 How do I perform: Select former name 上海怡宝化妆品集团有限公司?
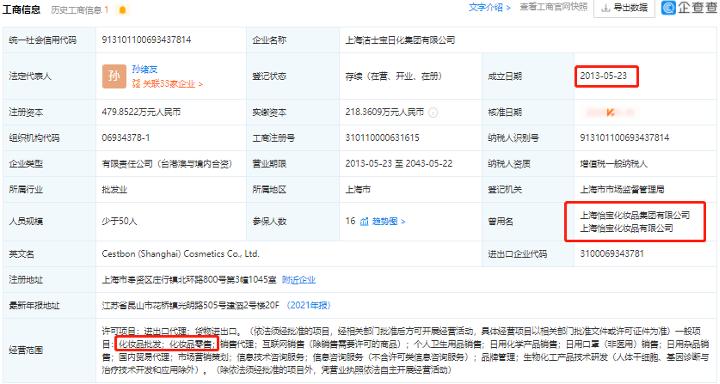pyautogui.click(x=635, y=215)
